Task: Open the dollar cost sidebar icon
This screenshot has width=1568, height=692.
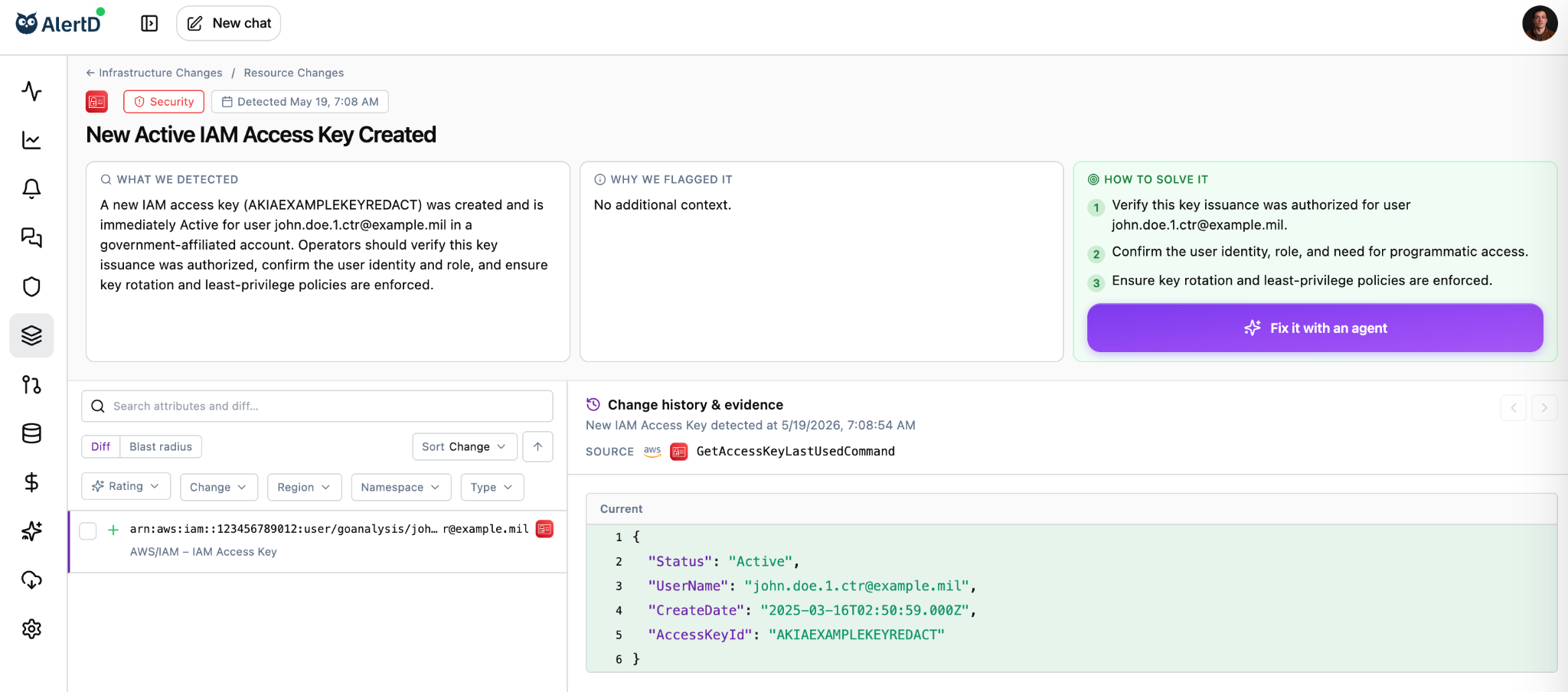Action: (31, 482)
